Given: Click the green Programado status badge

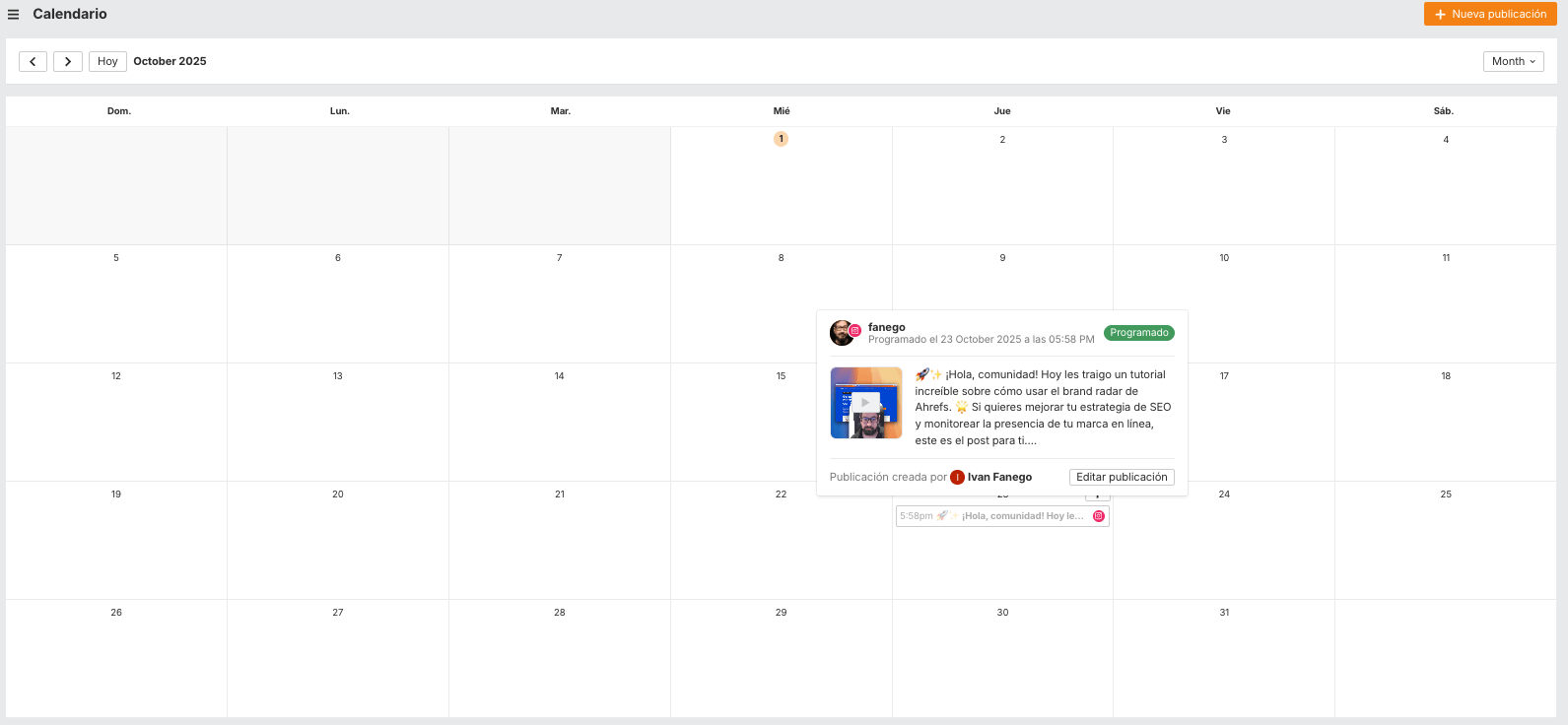Looking at the screenshot, I should [1138, 333].
